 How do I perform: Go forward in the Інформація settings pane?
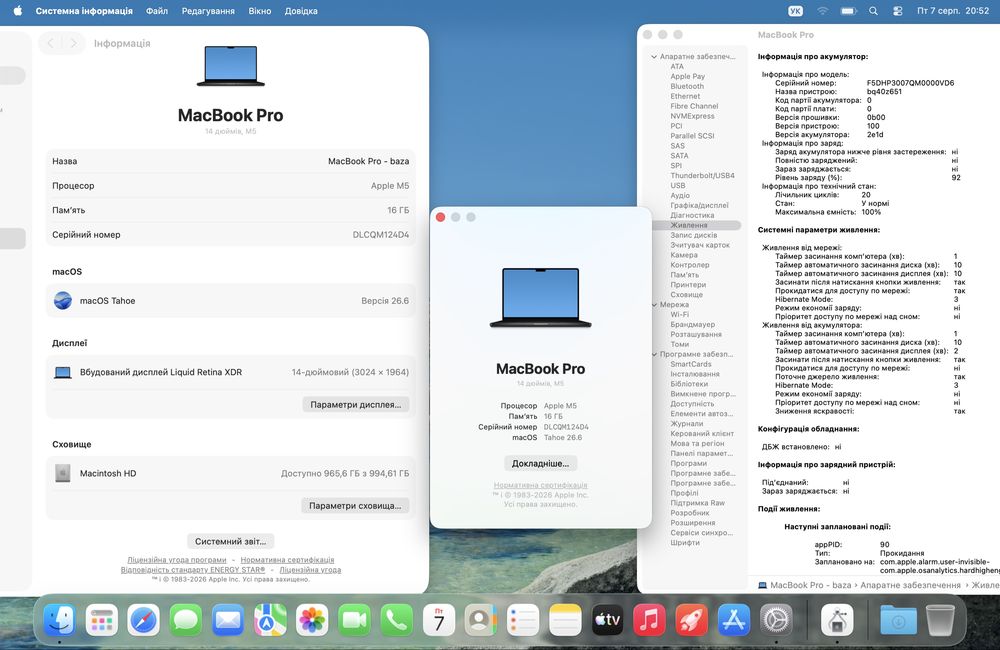click(x=73, y=43)
